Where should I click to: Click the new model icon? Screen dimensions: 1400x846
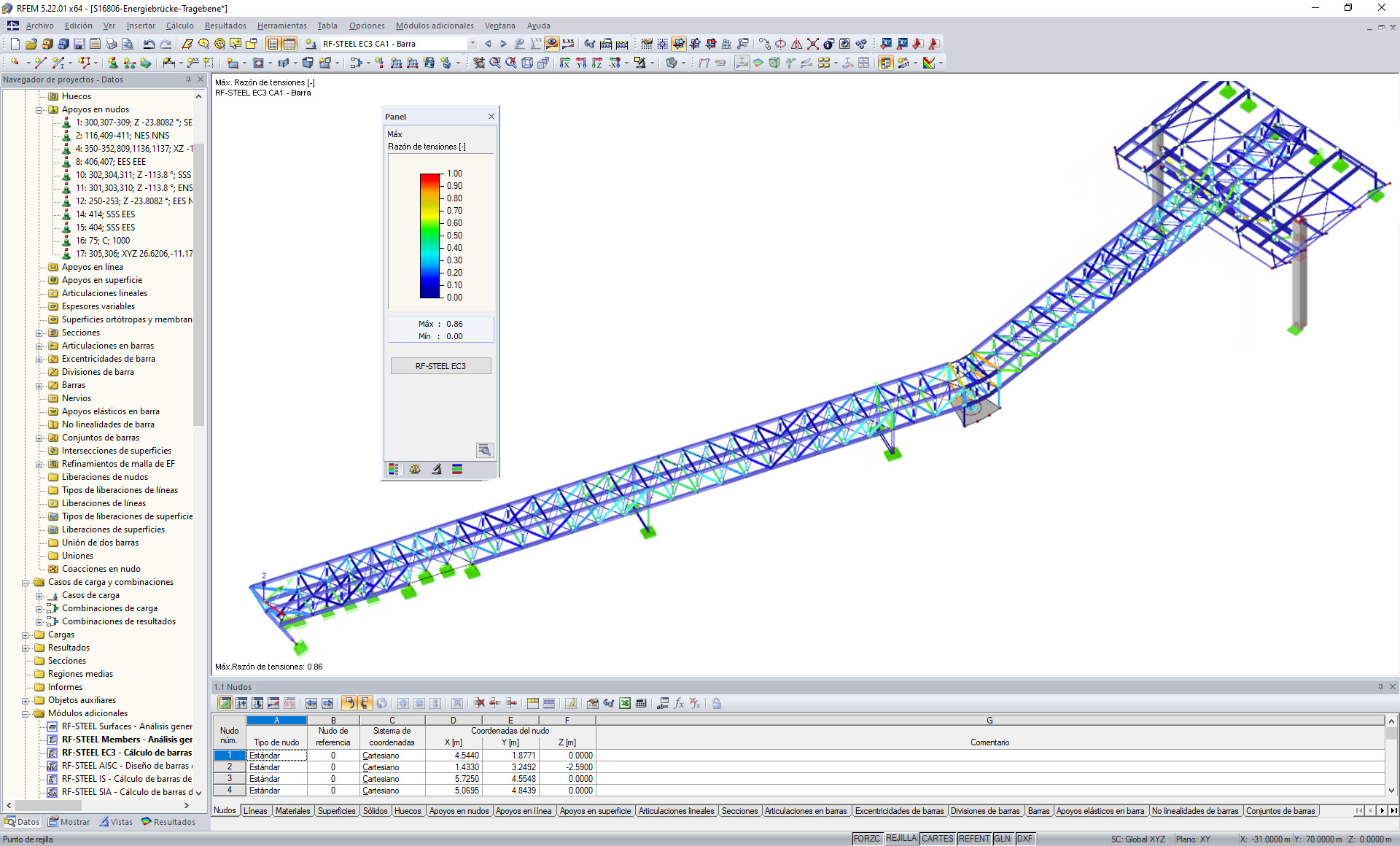tap(15, 43)
